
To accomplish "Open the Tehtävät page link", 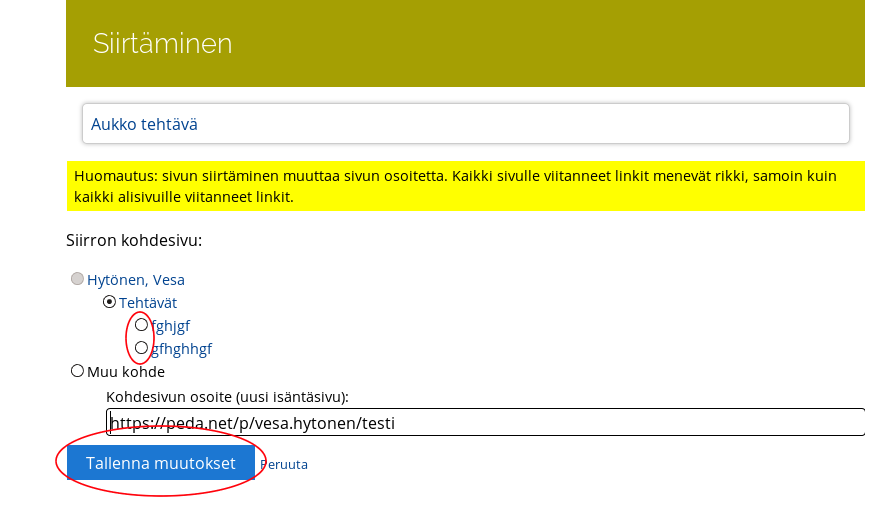I will click(148, 303).
